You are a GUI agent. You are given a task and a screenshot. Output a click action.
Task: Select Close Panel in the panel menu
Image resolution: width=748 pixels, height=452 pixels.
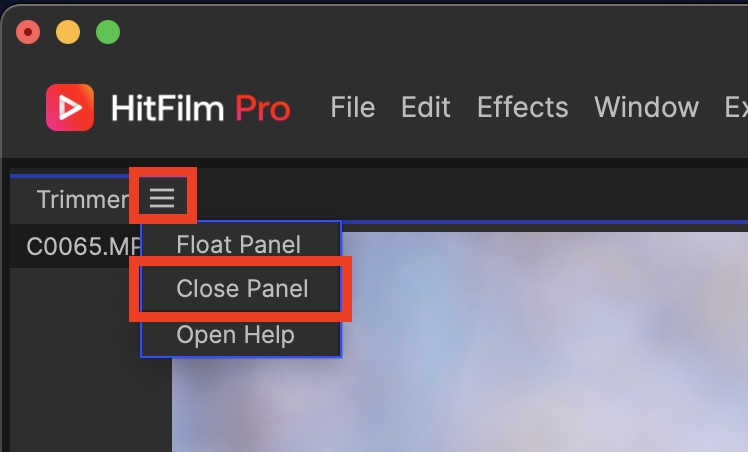[x=242, y=289]
